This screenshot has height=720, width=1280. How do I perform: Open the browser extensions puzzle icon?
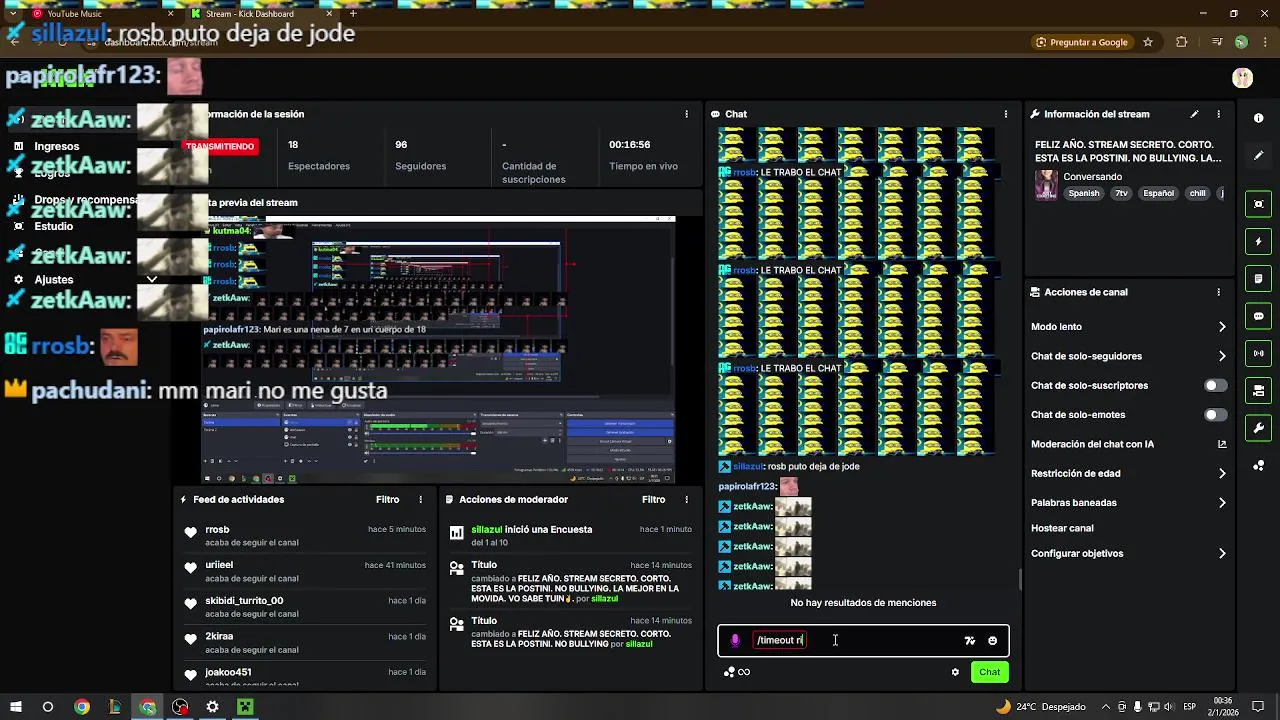pos(1181,42)
